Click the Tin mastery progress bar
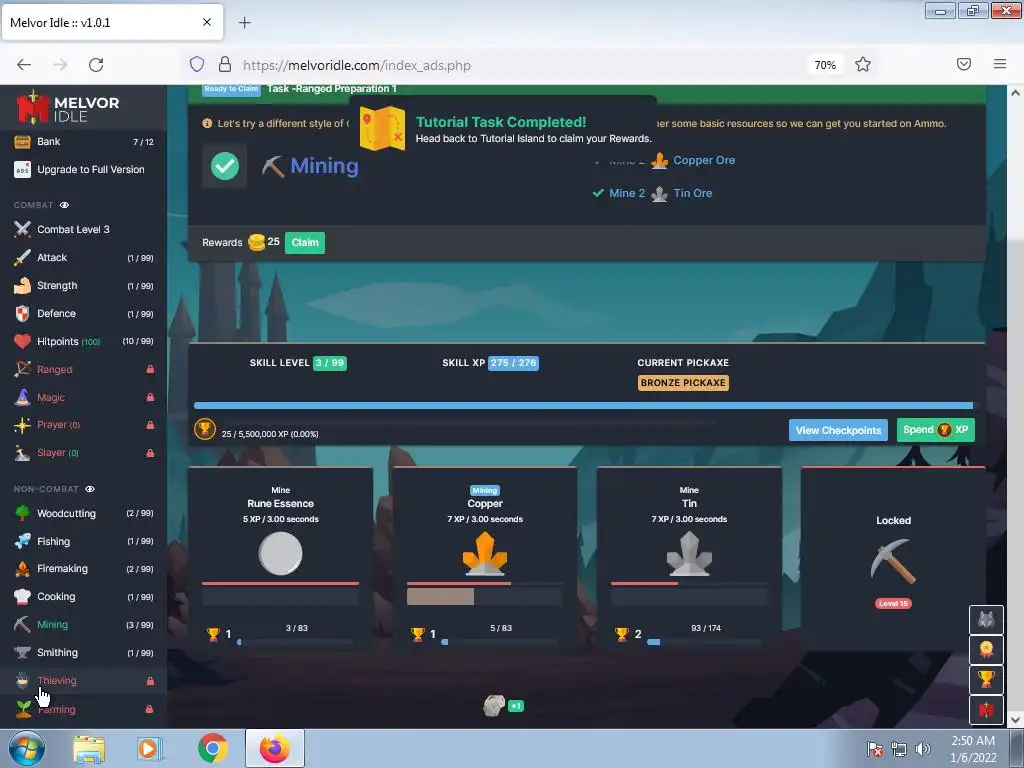The height and width of the screenshot is (768, 1024). (704, 643)
